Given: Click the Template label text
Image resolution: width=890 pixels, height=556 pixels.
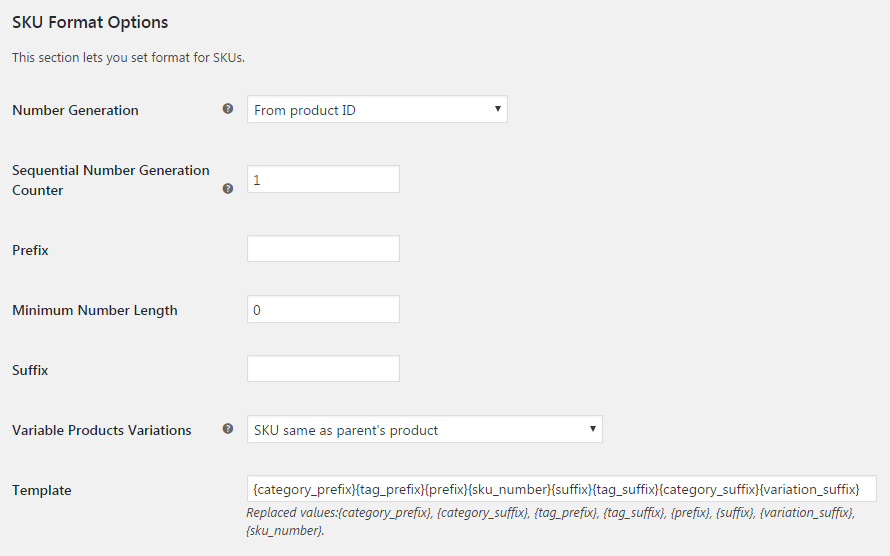Looking at the screenshot, I should pos(42,490).
